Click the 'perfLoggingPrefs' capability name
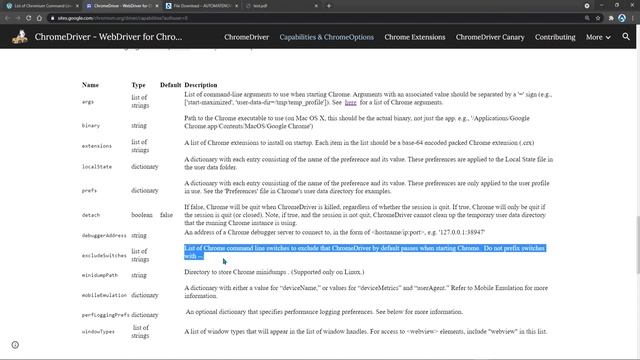This screenshot has height=360, width=640. [105, 315]
